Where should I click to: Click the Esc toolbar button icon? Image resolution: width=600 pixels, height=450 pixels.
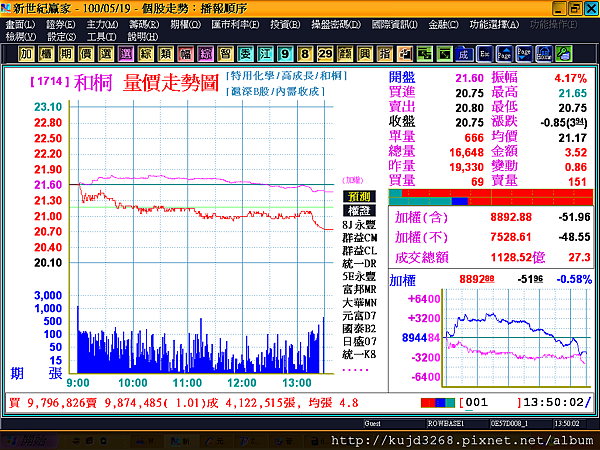click(x=484, y=54)
